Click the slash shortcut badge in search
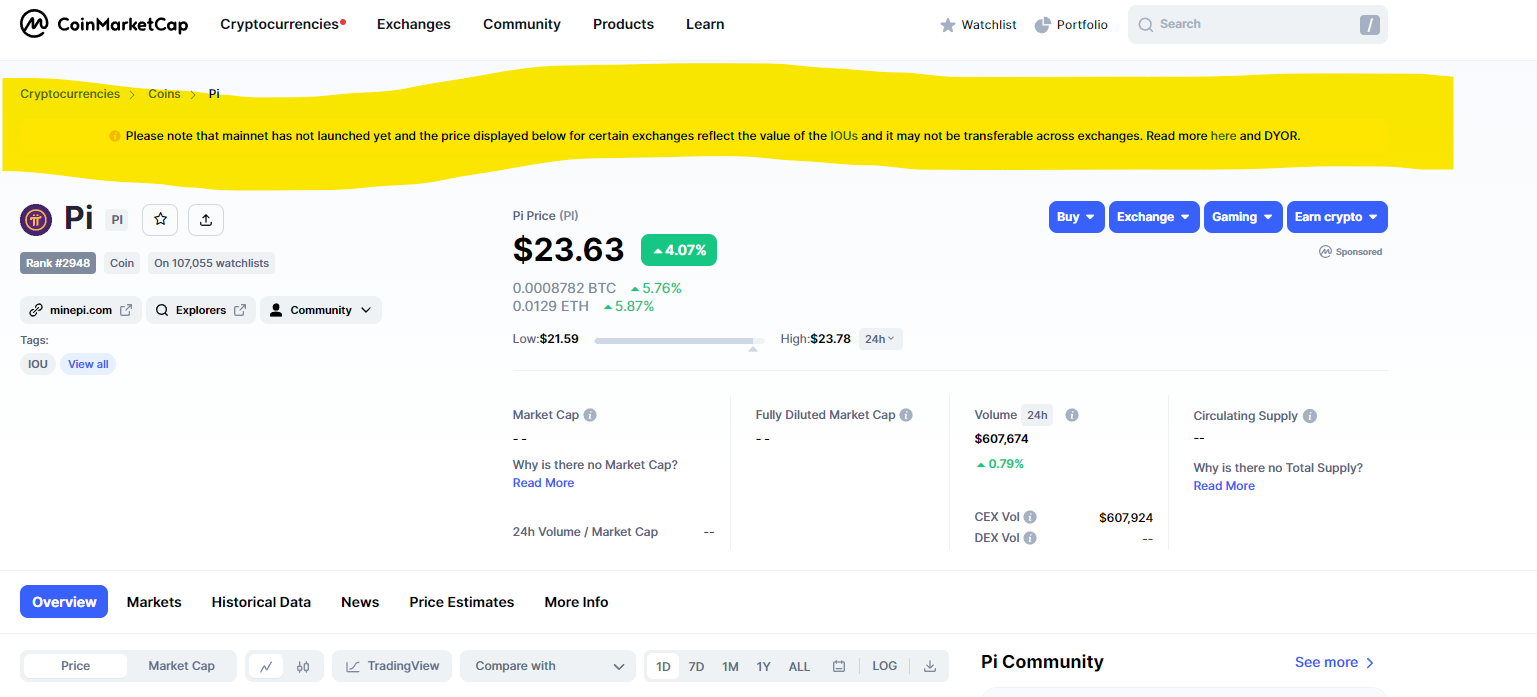This screenshot has width=1537, height=697. tap(1369, 25)
